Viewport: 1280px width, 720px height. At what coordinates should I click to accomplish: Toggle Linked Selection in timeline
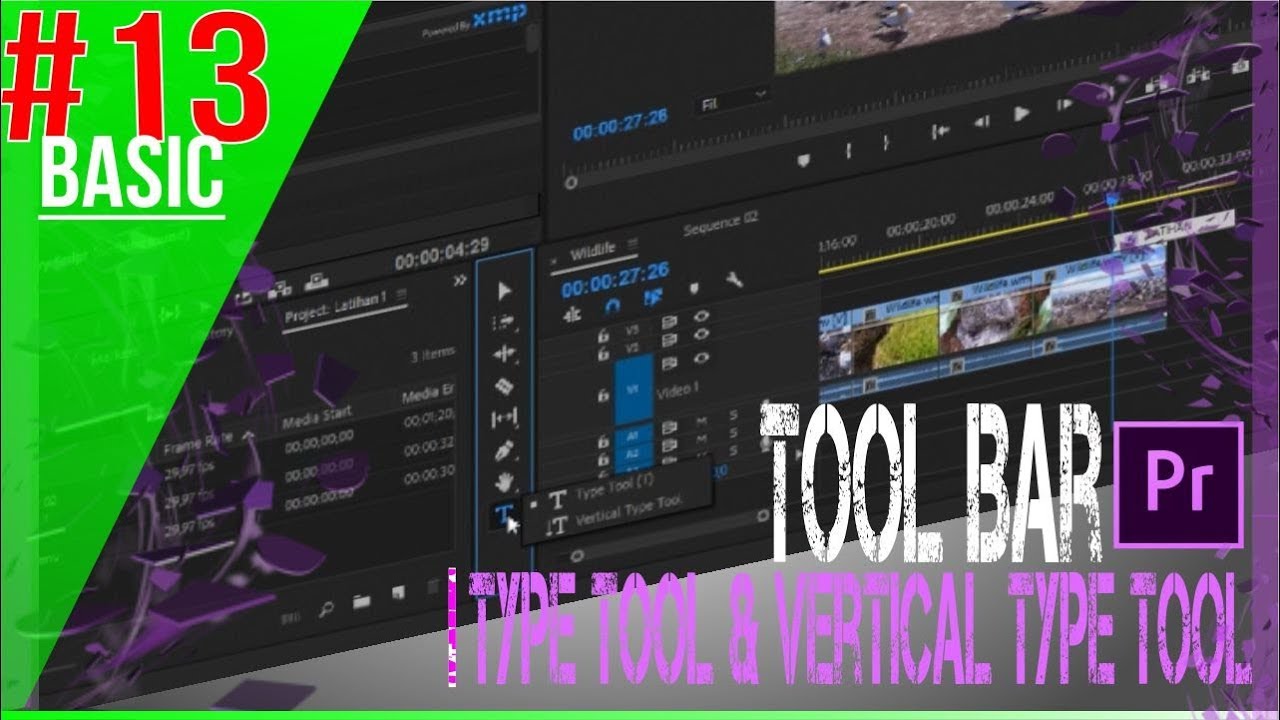click(654, 297)
